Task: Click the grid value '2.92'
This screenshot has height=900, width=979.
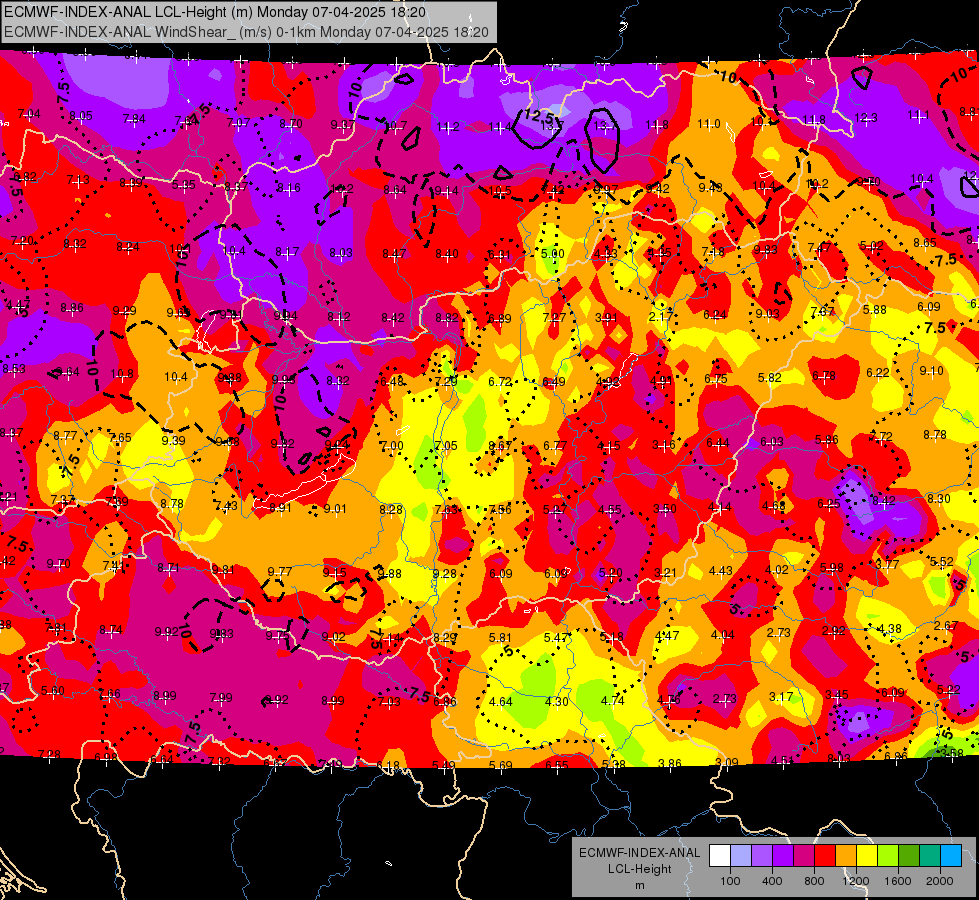Action: click(834, 630)
